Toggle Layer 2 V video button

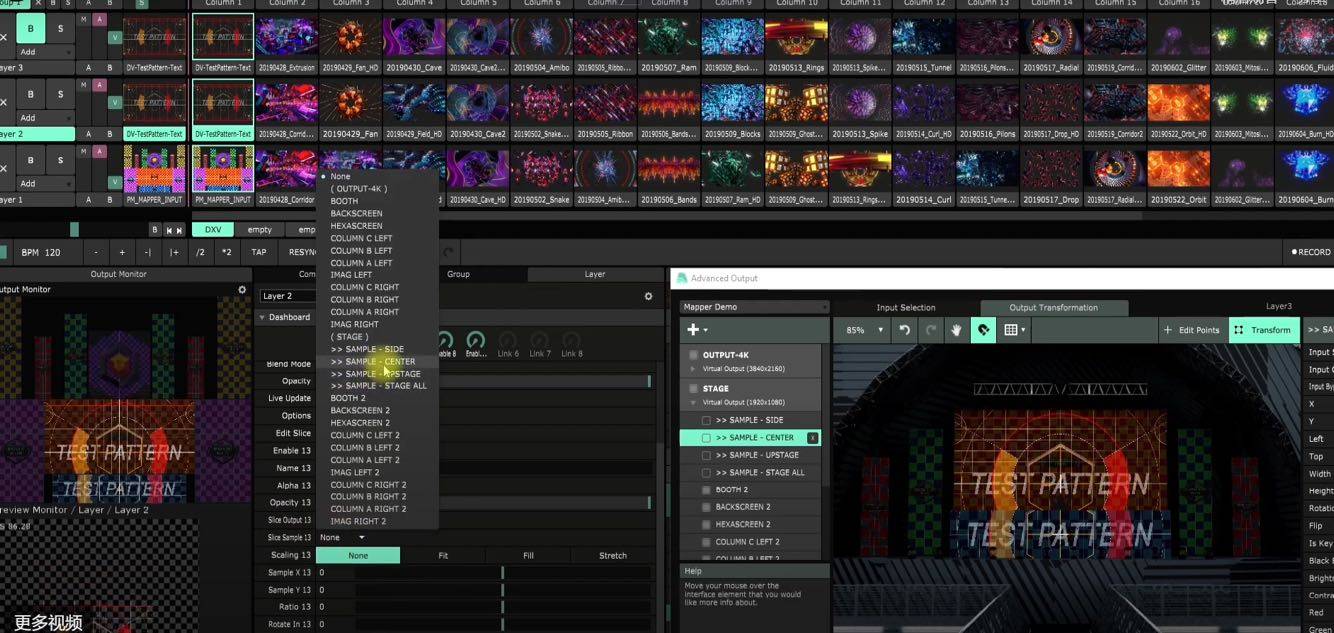(115, 102)
